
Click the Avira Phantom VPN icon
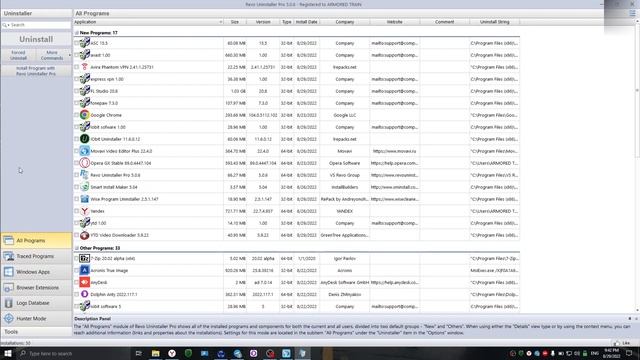(84, 67)
